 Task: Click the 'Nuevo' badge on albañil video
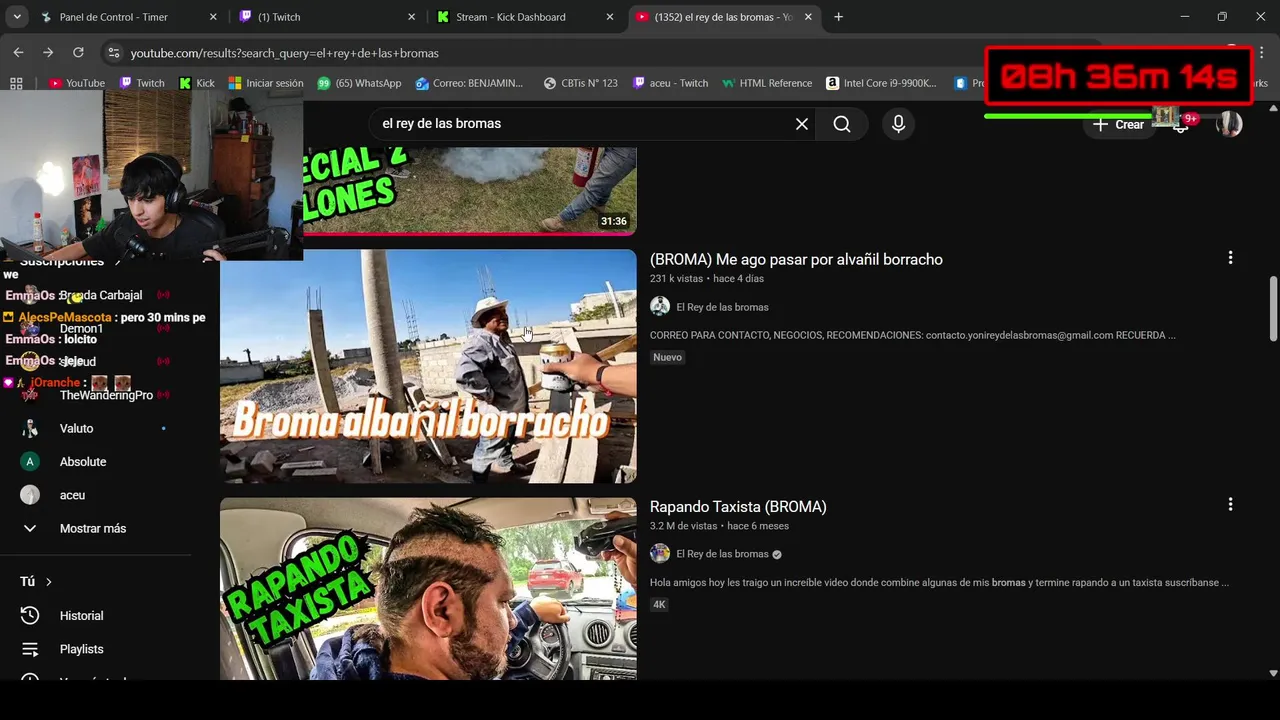667,357
